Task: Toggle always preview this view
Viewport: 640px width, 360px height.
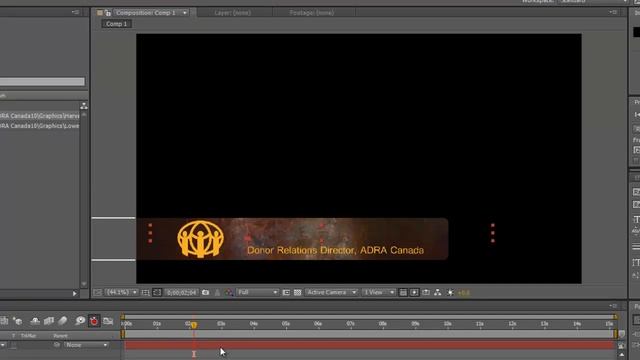Action: (x=97, y=293)
